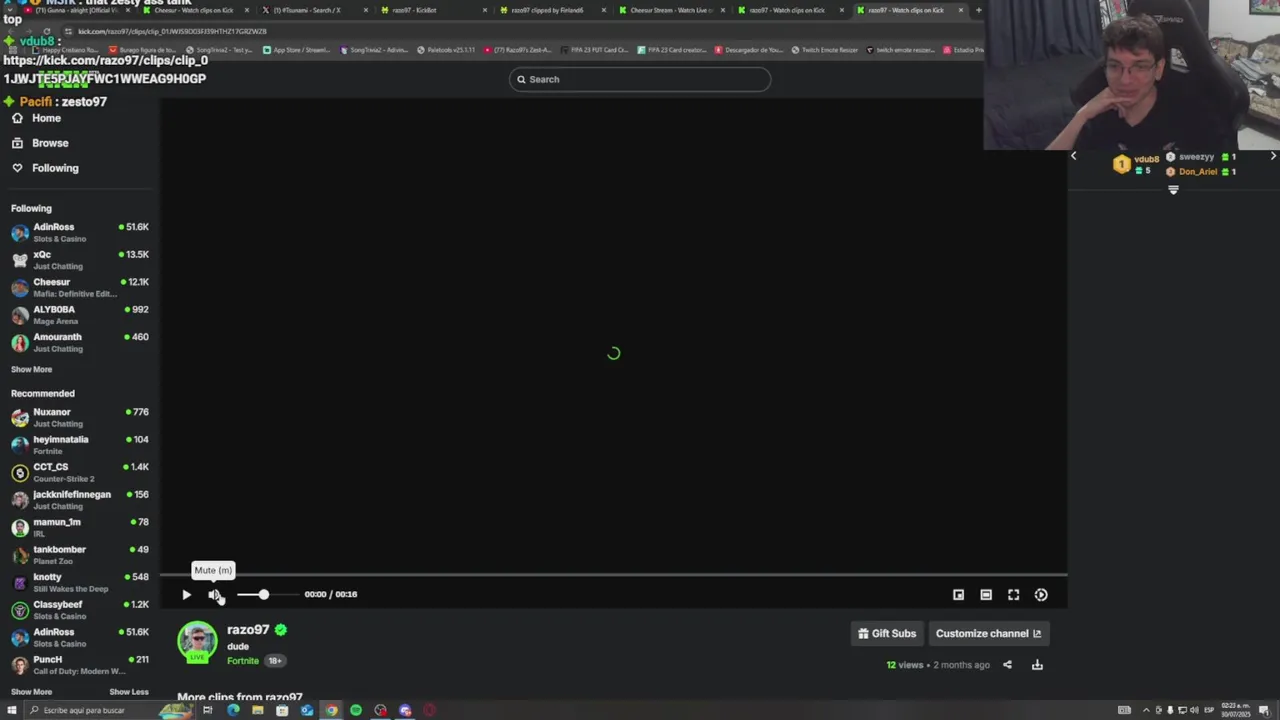
Task: Open the Windows Start menu
Action: (12, 710)
